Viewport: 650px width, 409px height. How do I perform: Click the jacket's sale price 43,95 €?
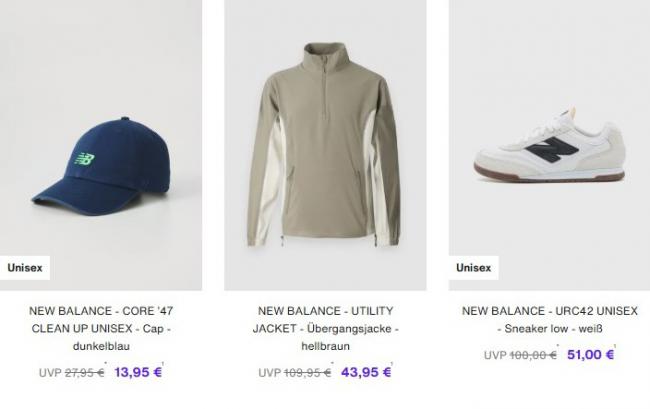[x=364, y=372]
